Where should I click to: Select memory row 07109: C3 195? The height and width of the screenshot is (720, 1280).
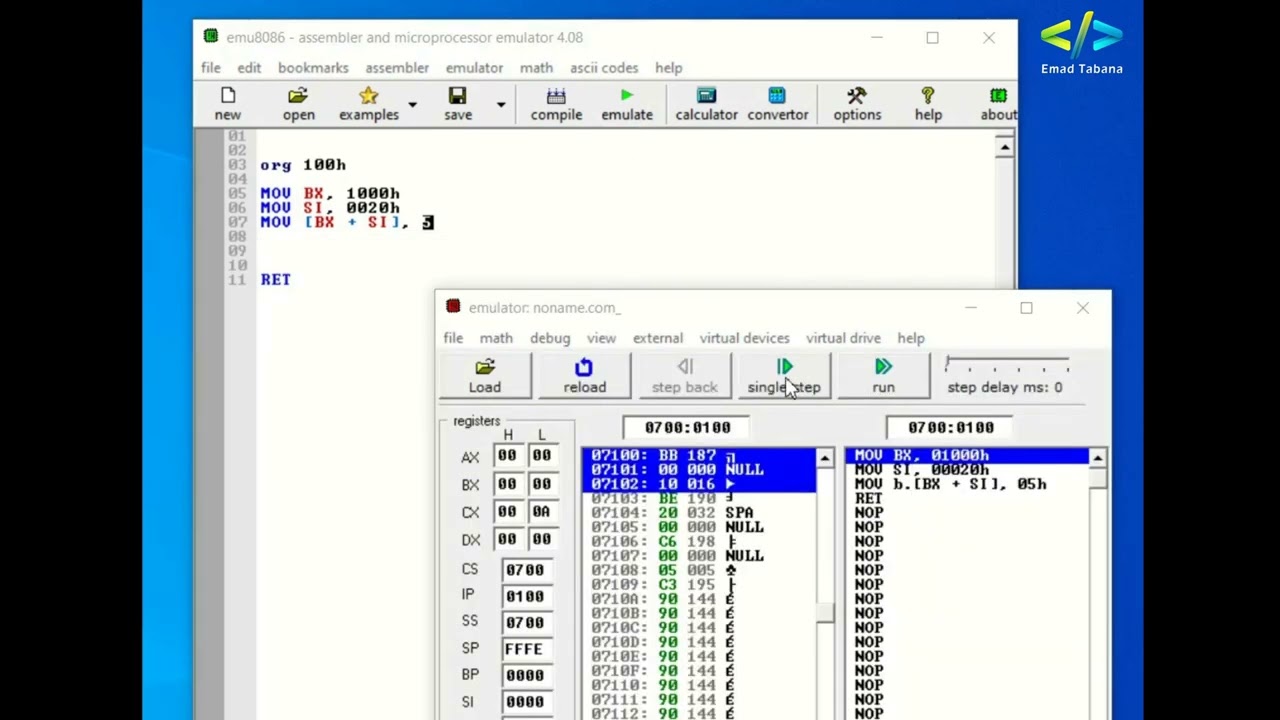click(699, 584)
